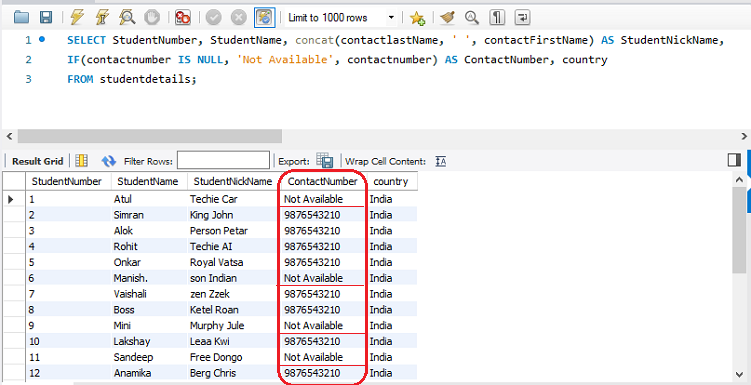The width and height of the screenshot is (751, 385).
Task: Select cell 'Techie Car'
Action: 233,199
